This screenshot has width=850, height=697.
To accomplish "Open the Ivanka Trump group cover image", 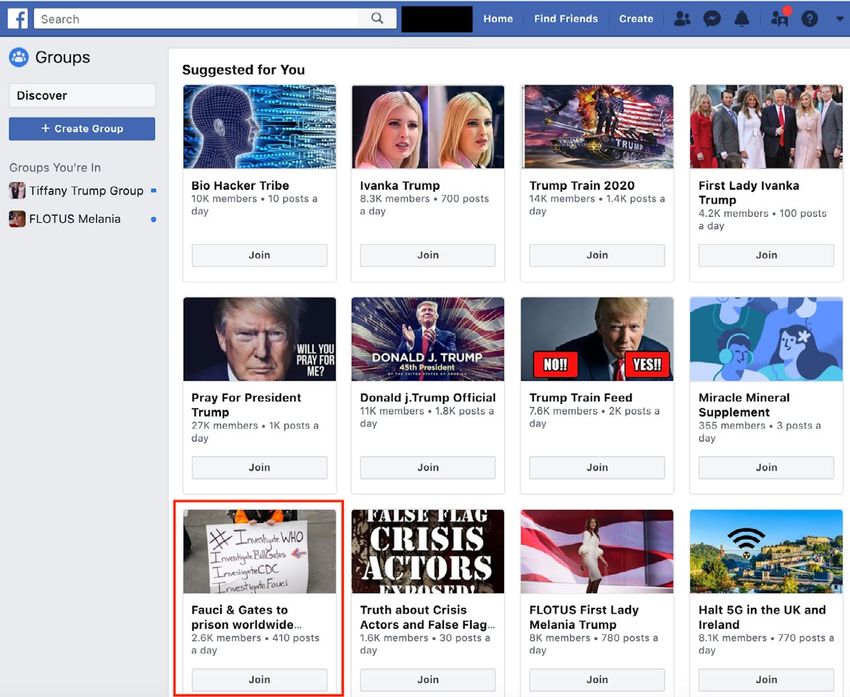I will click(428, 127).
